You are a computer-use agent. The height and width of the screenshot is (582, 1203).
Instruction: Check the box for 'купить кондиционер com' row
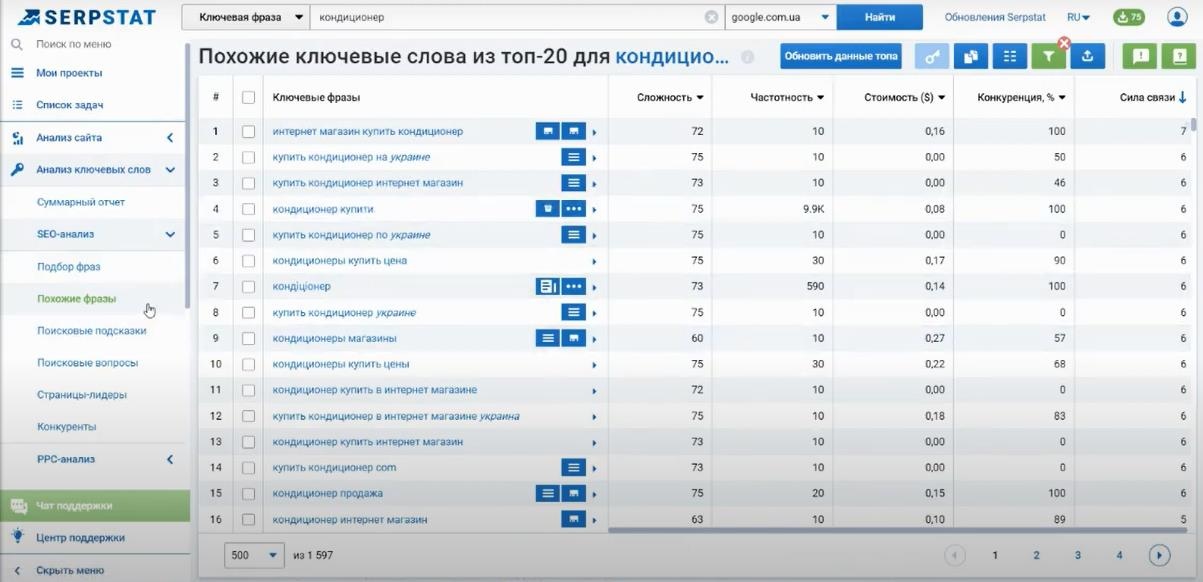point(249,468)
